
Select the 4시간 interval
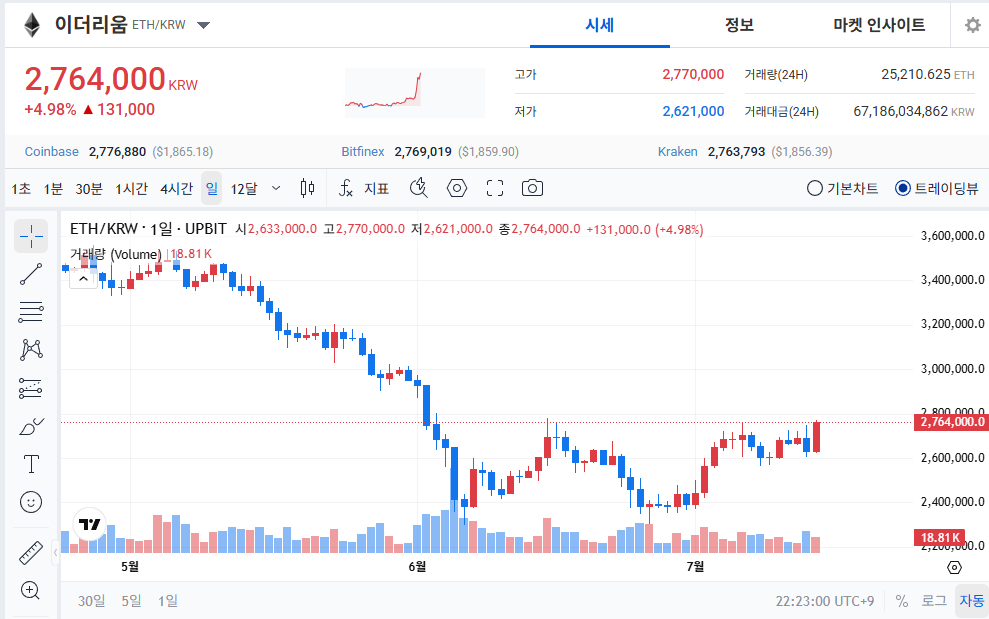[177, 189]
